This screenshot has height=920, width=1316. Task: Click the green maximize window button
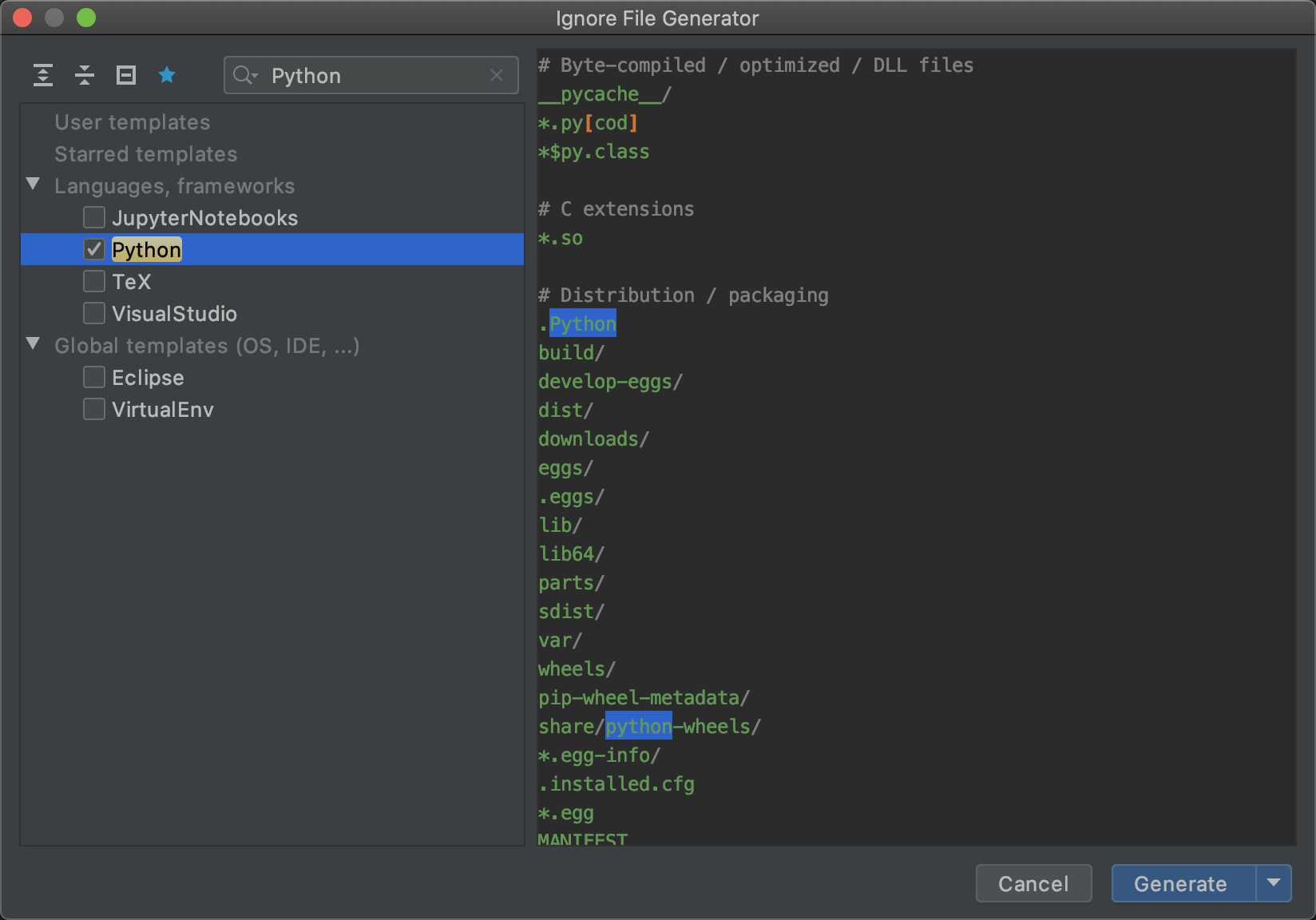86,18
